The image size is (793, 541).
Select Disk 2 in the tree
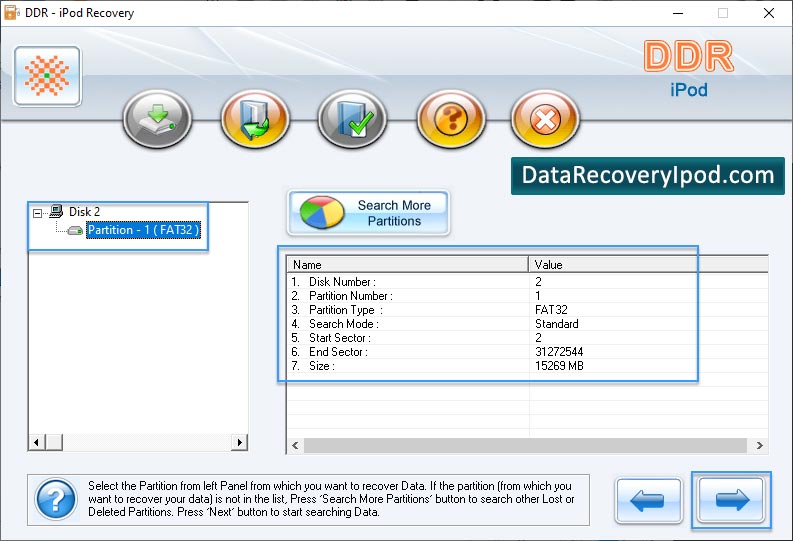(x=84, y=212)
